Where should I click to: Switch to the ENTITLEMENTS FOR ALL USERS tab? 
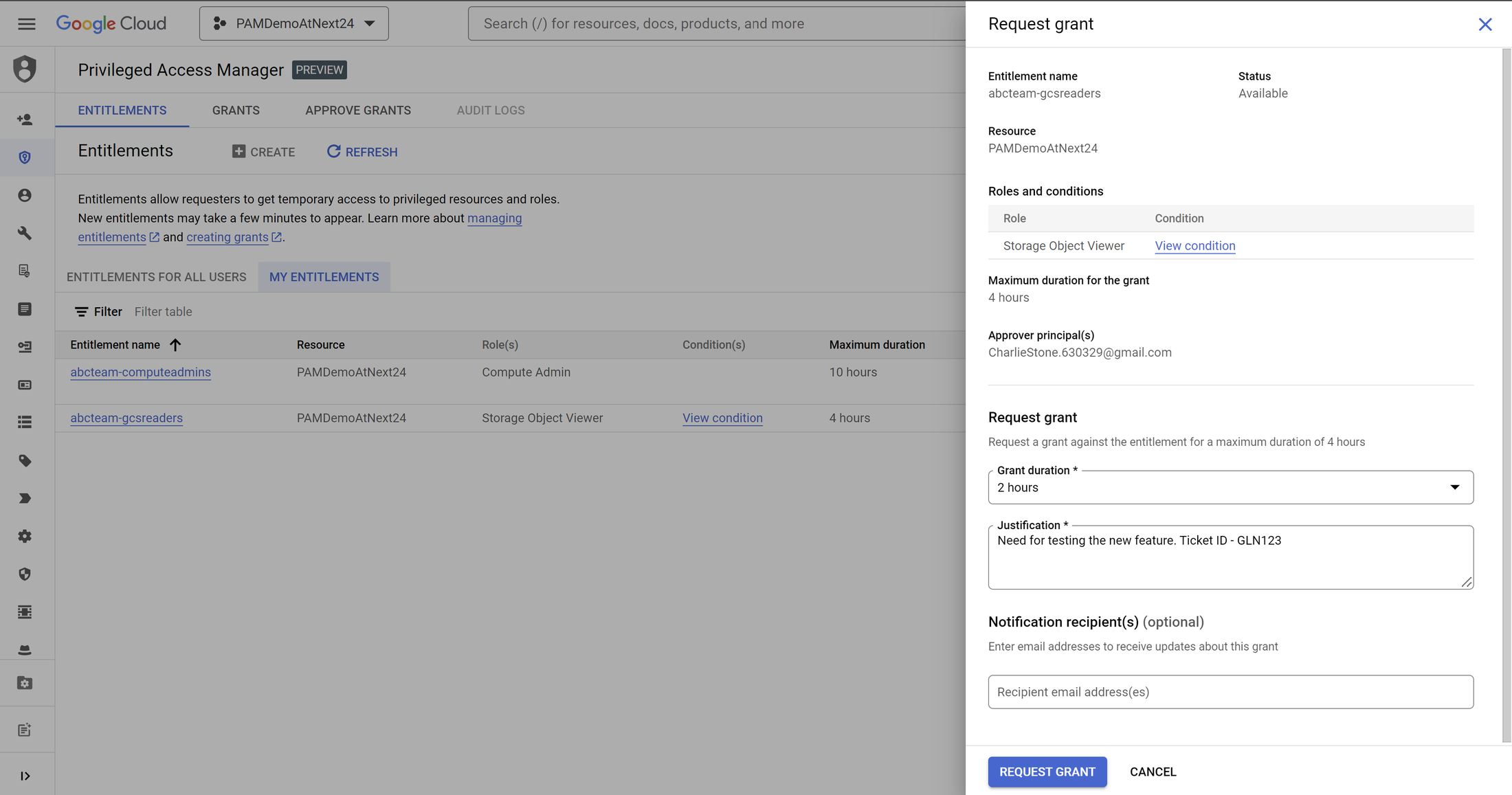tap(156, 276)
